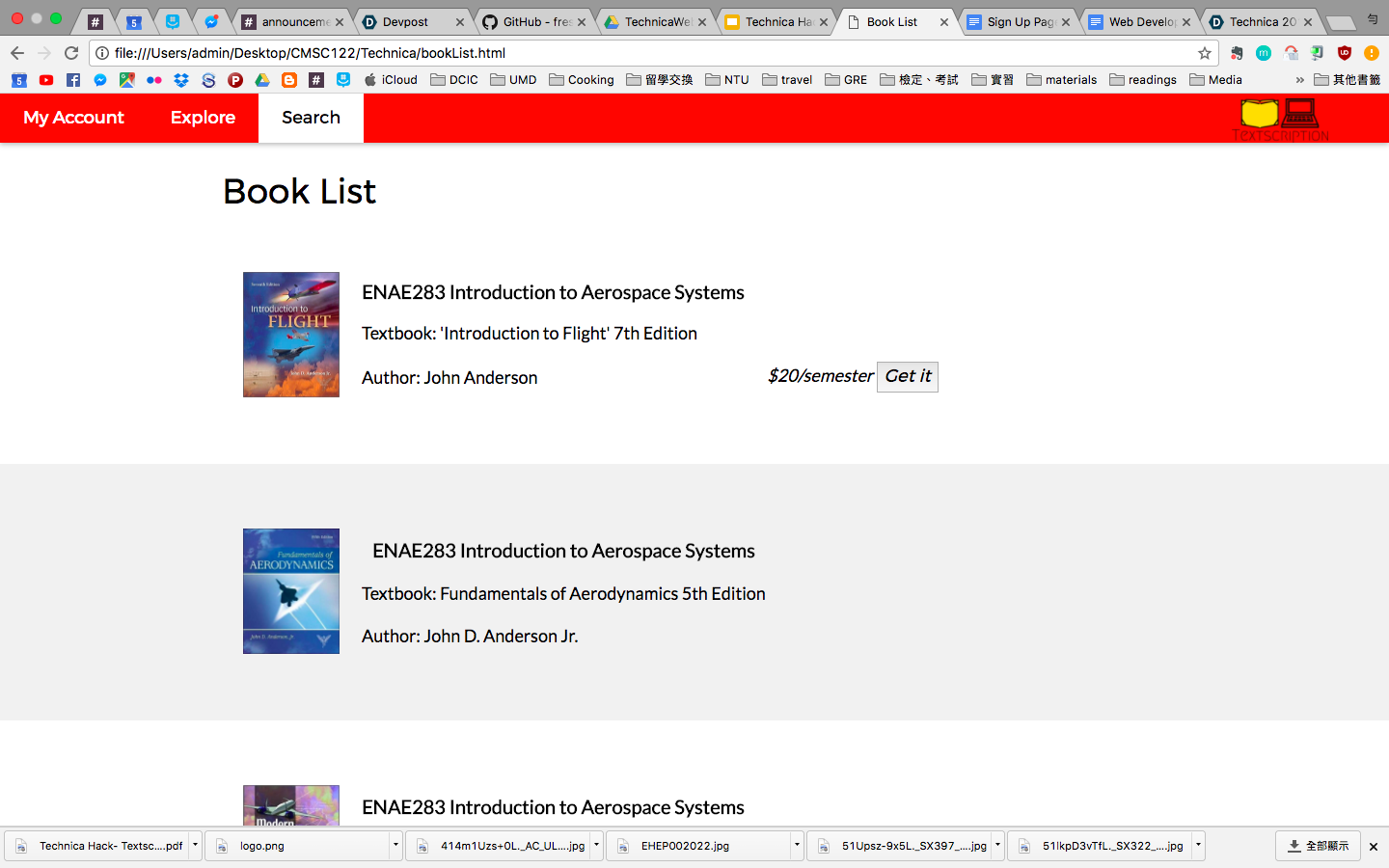Show hidden bookmarks with the chevron

pos(1300,80)
